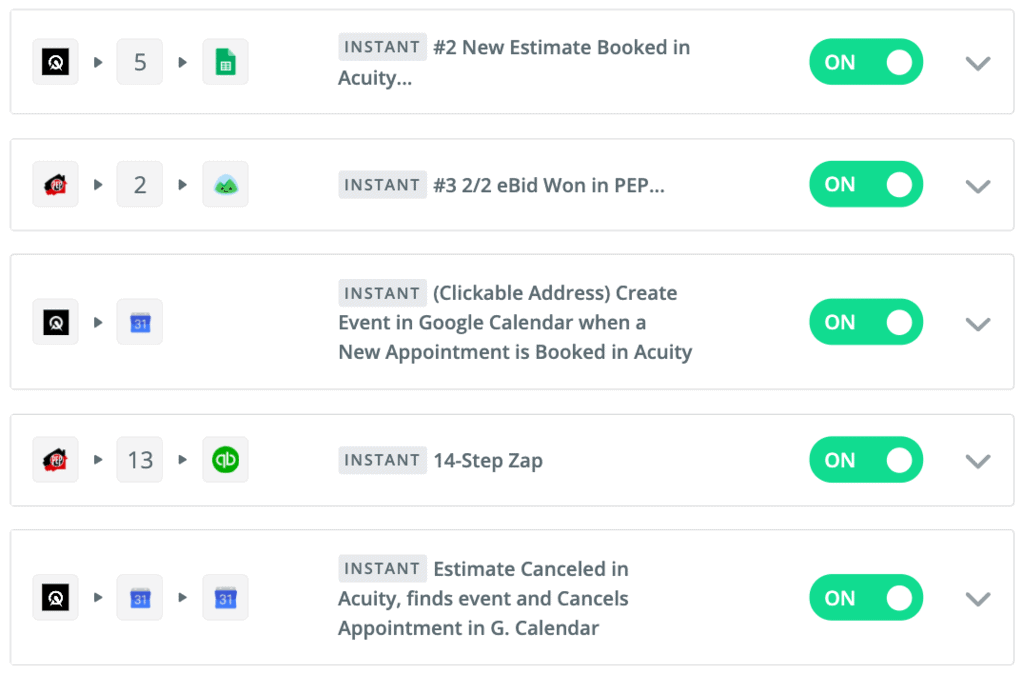
Task: Click the 13 hidden steps badge
Action: [x=139, y=459]
